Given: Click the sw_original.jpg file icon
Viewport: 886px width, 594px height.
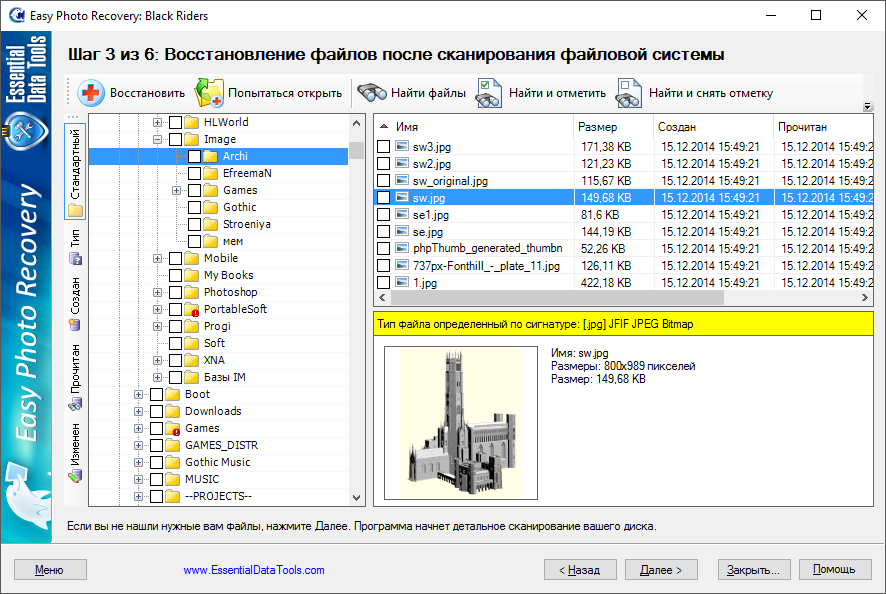Looking at the screenshot, I should click(402, 180).
